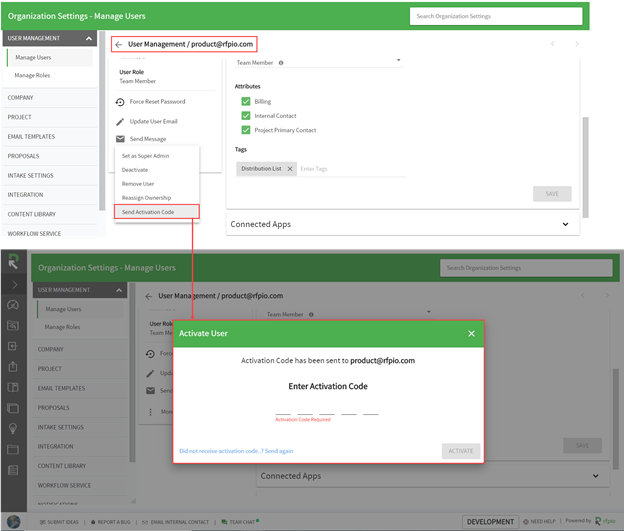Toggle the Internal Contact checkbox

[x=246, y=116]
